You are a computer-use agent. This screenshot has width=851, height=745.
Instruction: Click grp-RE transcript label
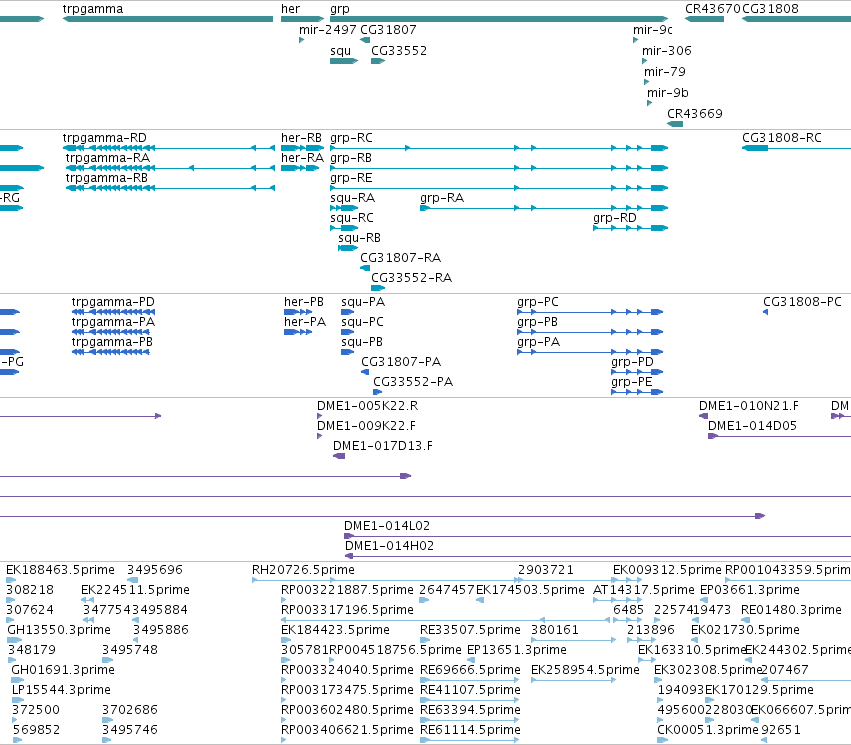point(351,178)
